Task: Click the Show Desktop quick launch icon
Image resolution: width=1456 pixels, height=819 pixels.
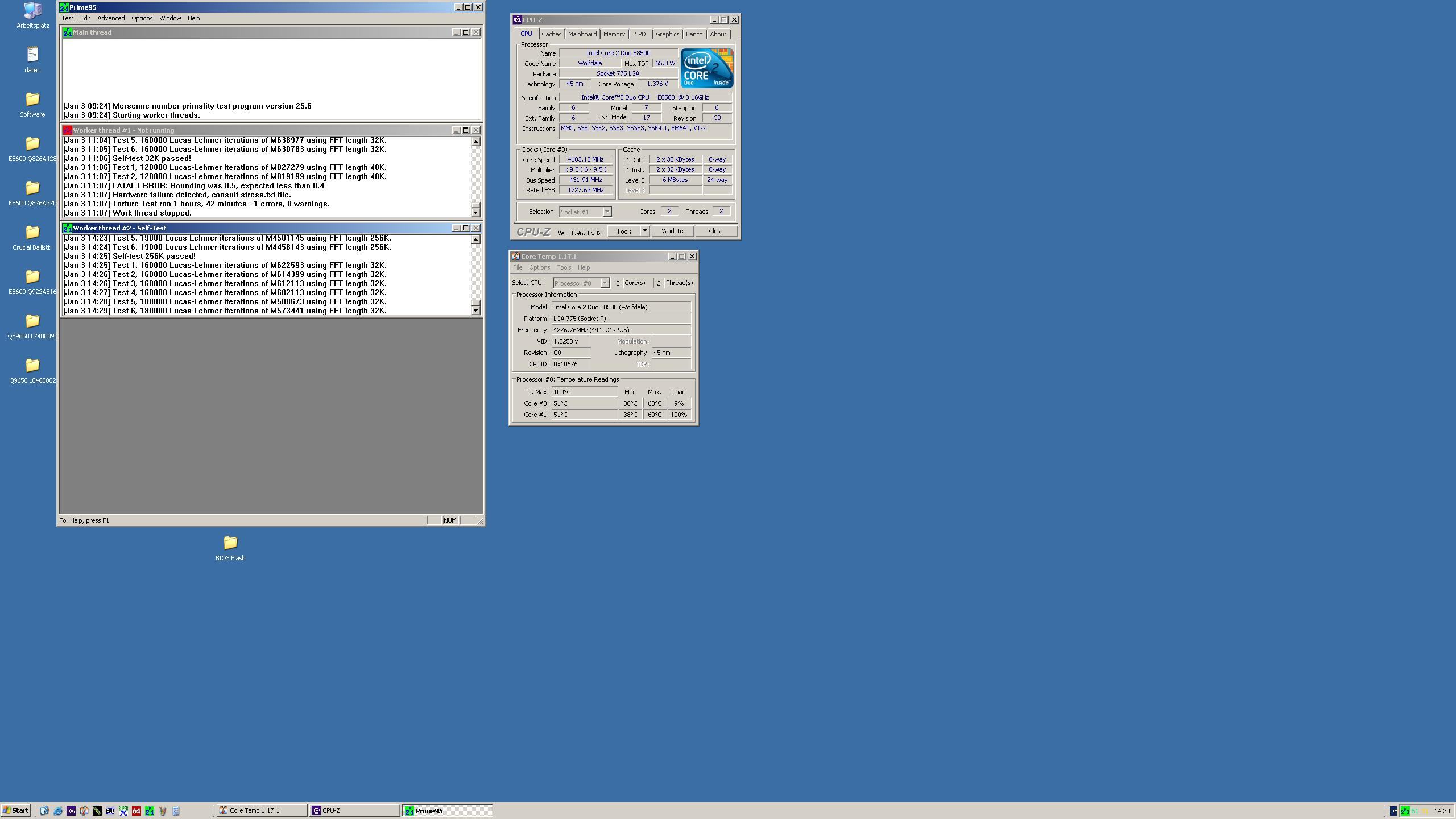Action: [x=44, y=811]
